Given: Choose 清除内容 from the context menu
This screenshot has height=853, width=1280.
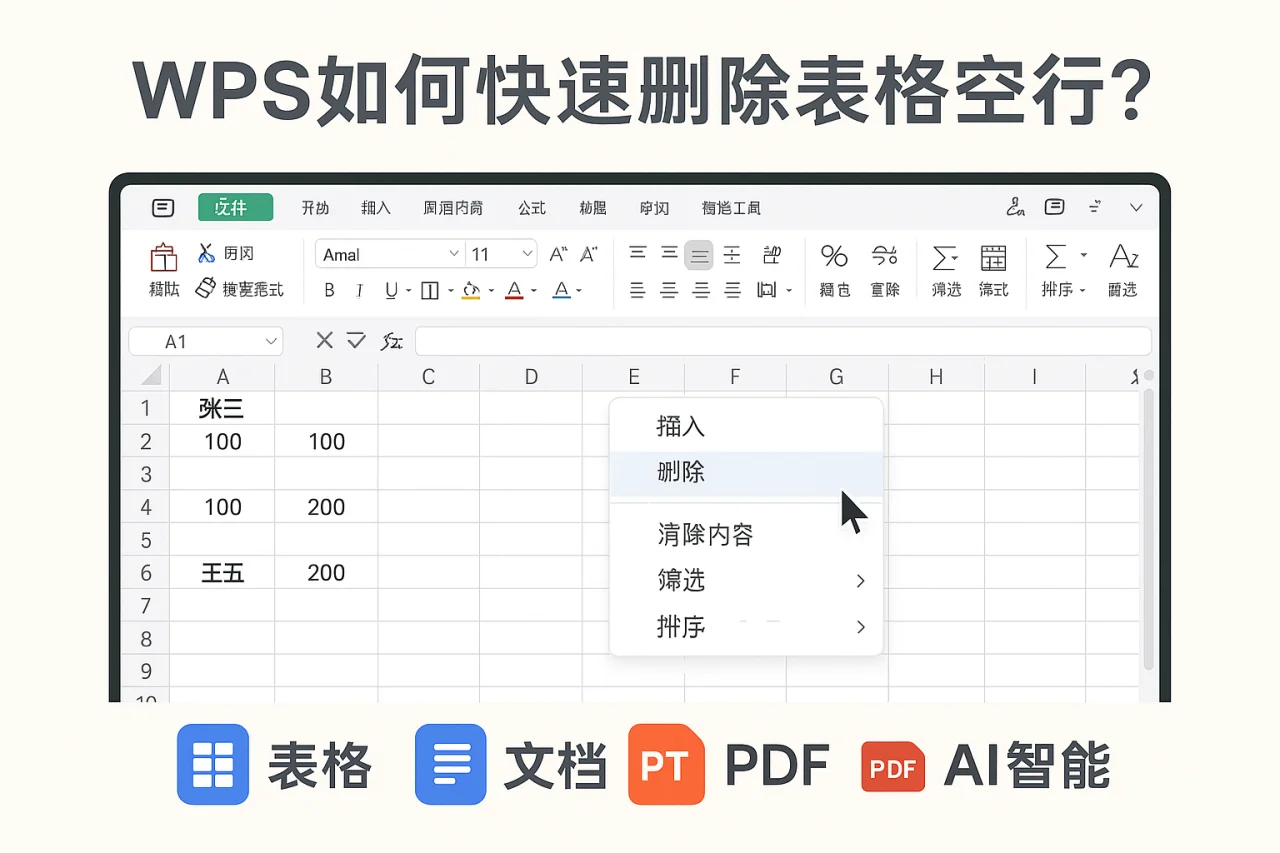Looking at the screenshot, I should 704,534.
